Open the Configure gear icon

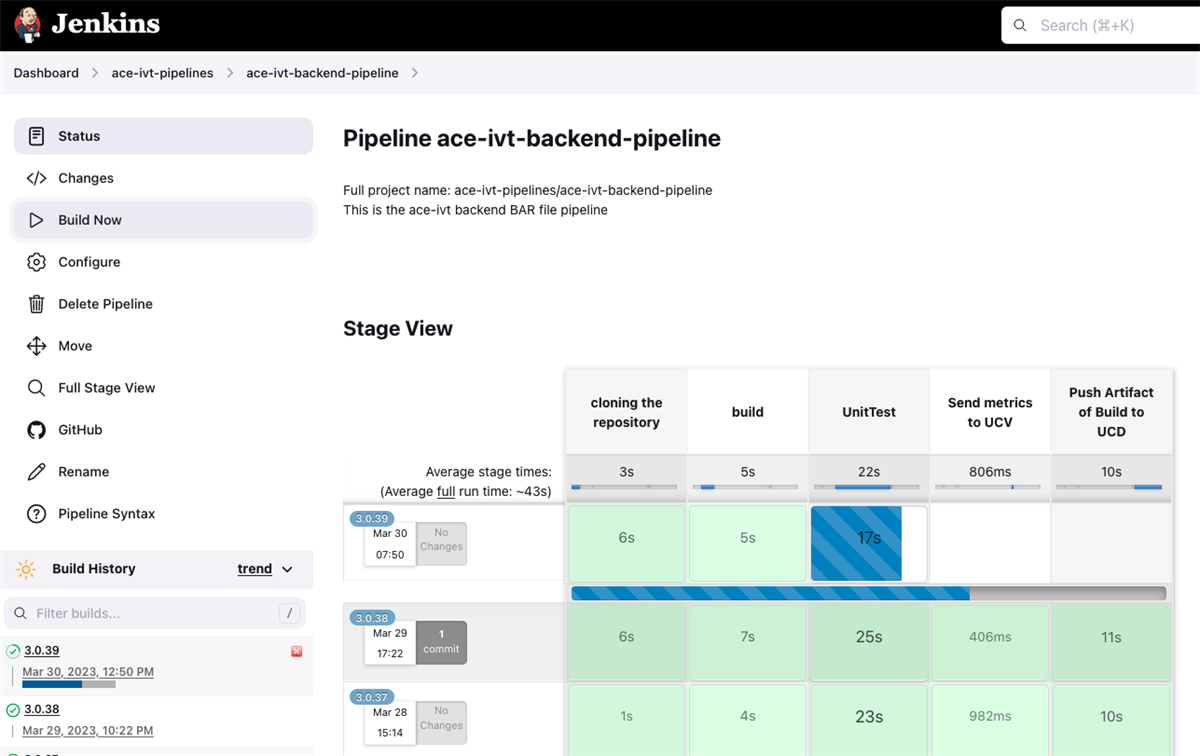point(36,262)
